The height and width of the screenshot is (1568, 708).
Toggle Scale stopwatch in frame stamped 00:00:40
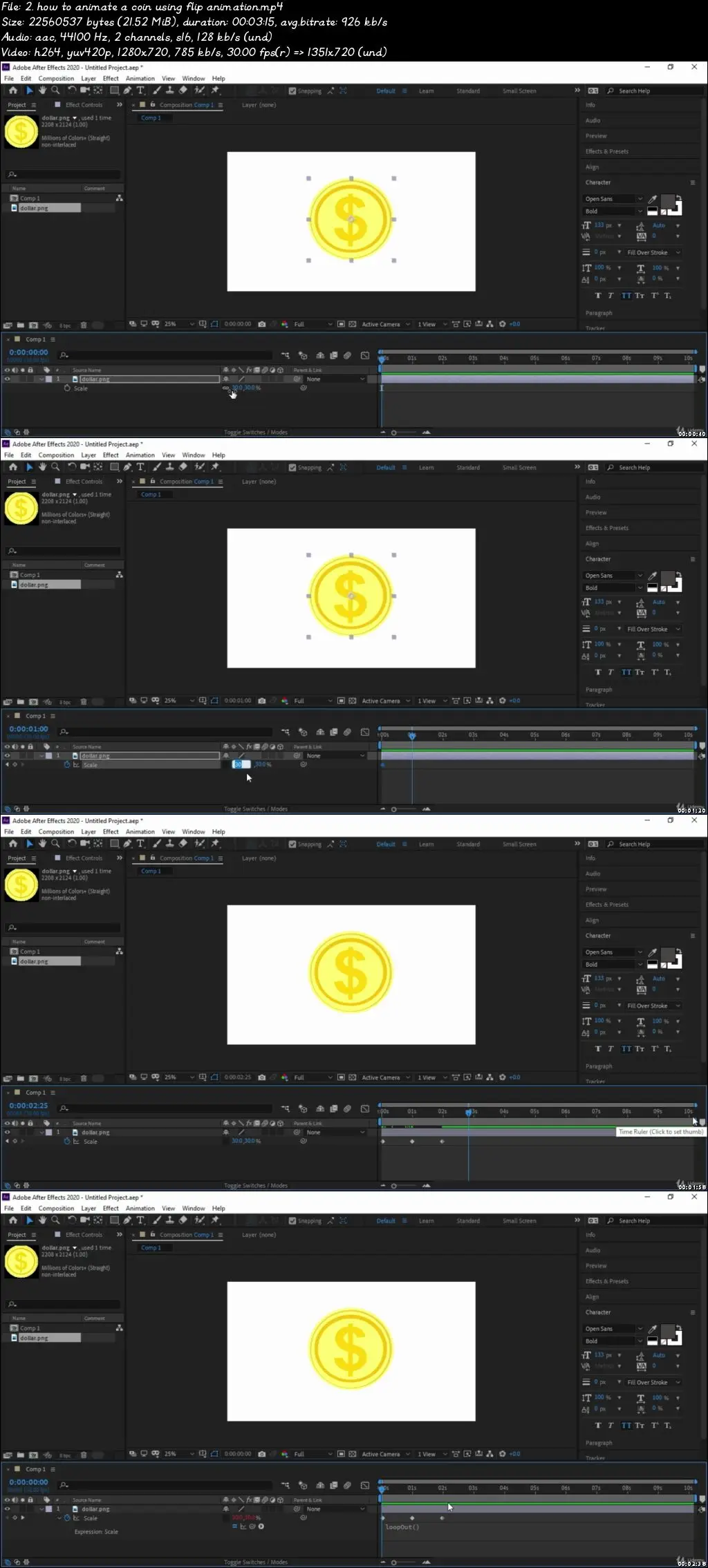(x=67, y=388)
